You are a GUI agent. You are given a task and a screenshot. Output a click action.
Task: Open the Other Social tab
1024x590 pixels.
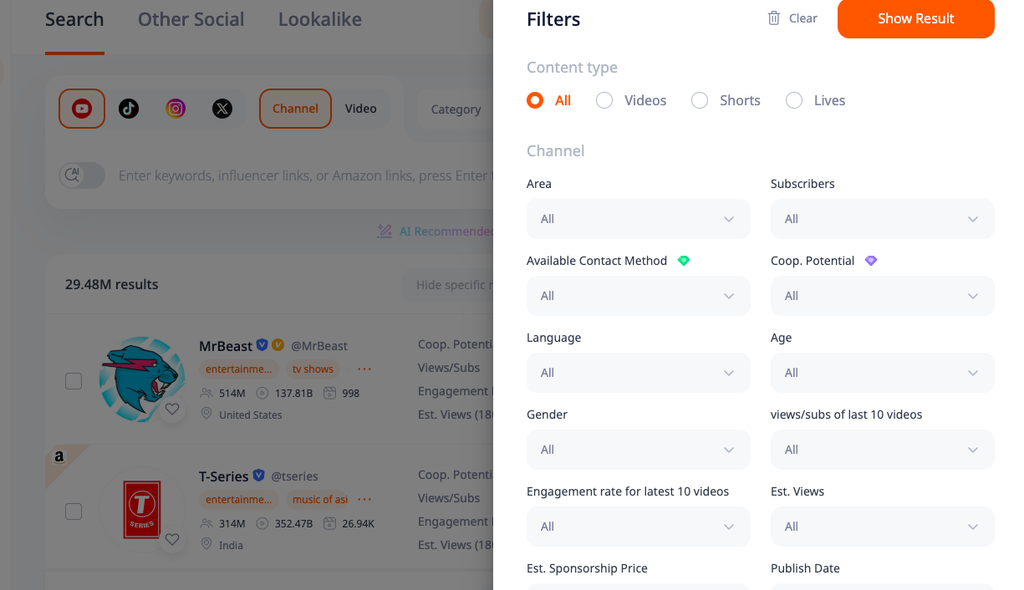[191, 20]
